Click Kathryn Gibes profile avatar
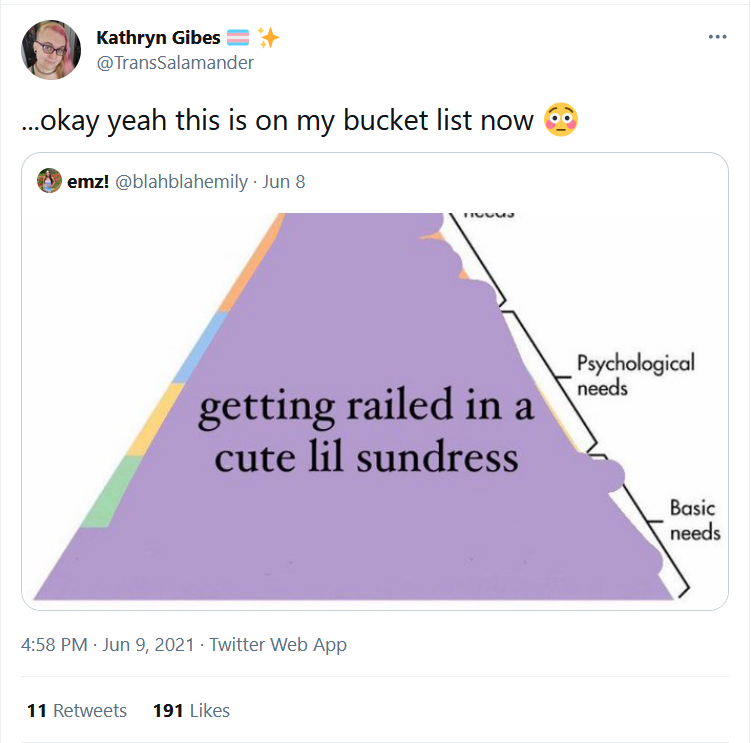Screen dimensions: 751x743 (x=51, y=49)
